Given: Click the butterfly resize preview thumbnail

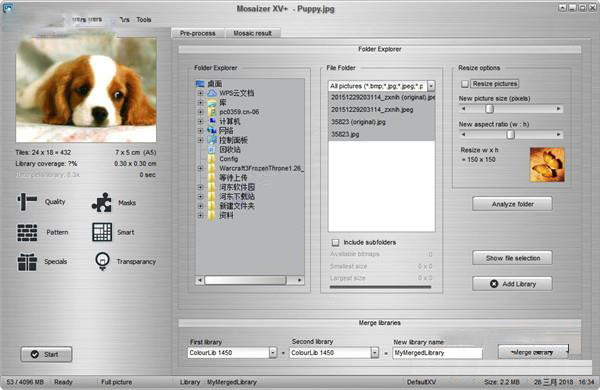Looking at the screenshot, I should [x=547, y=165].
